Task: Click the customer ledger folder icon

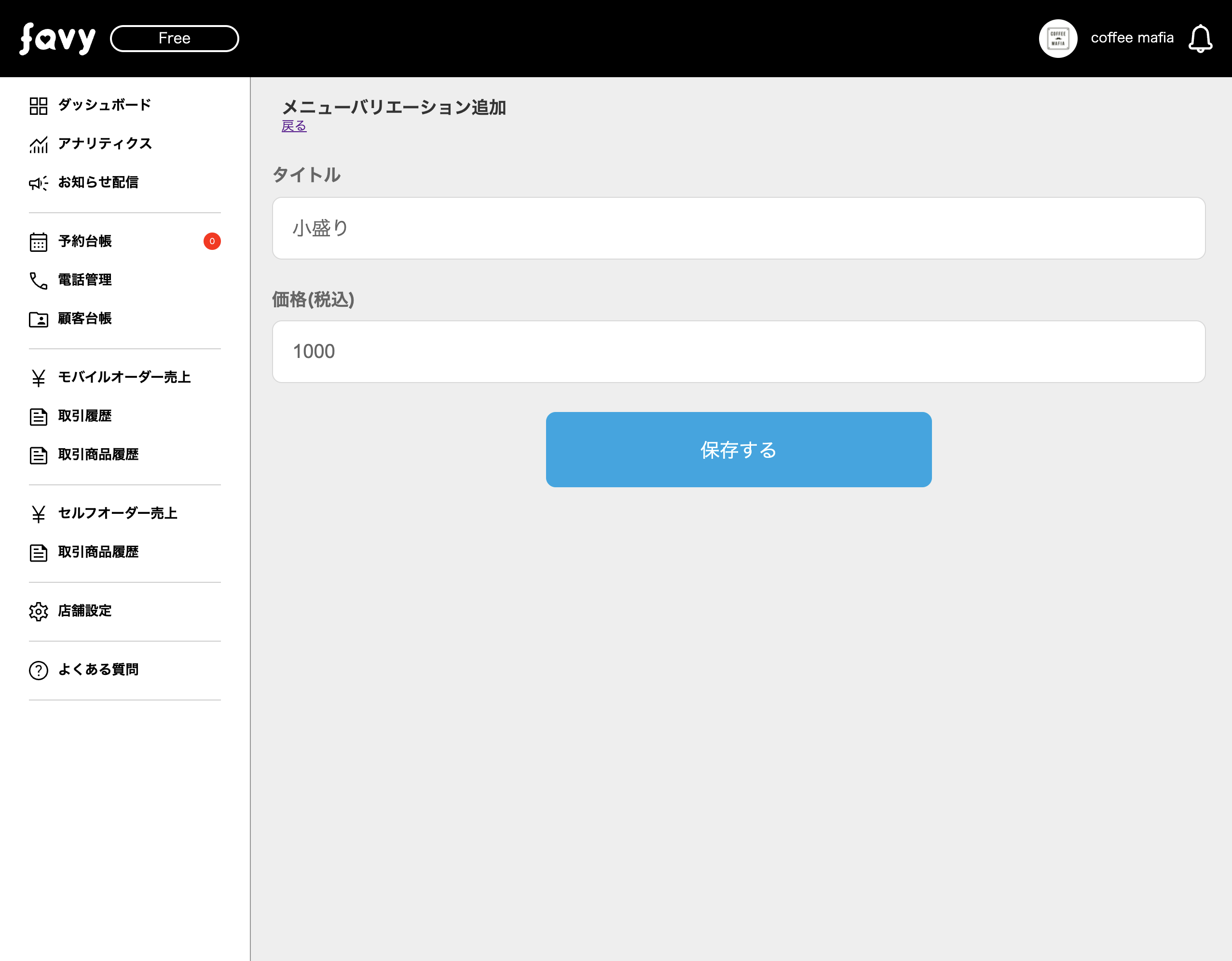Action: point(39,319)
